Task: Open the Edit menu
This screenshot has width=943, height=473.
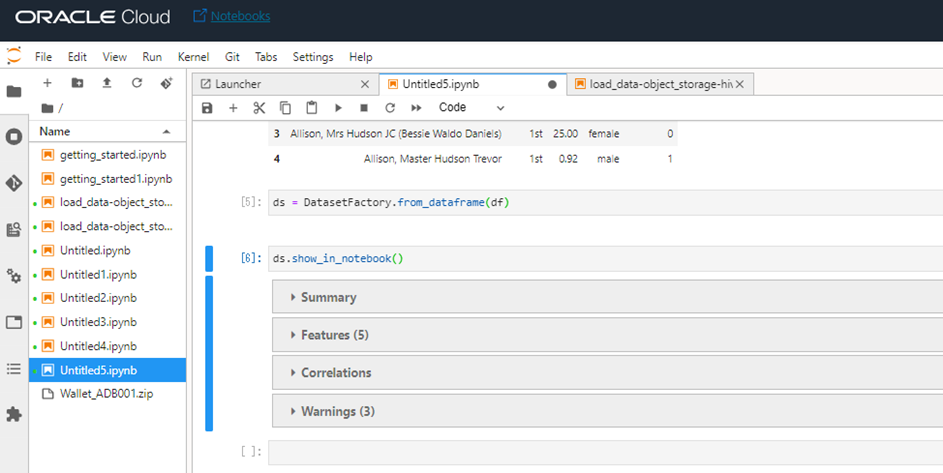Action: (77, 57)
